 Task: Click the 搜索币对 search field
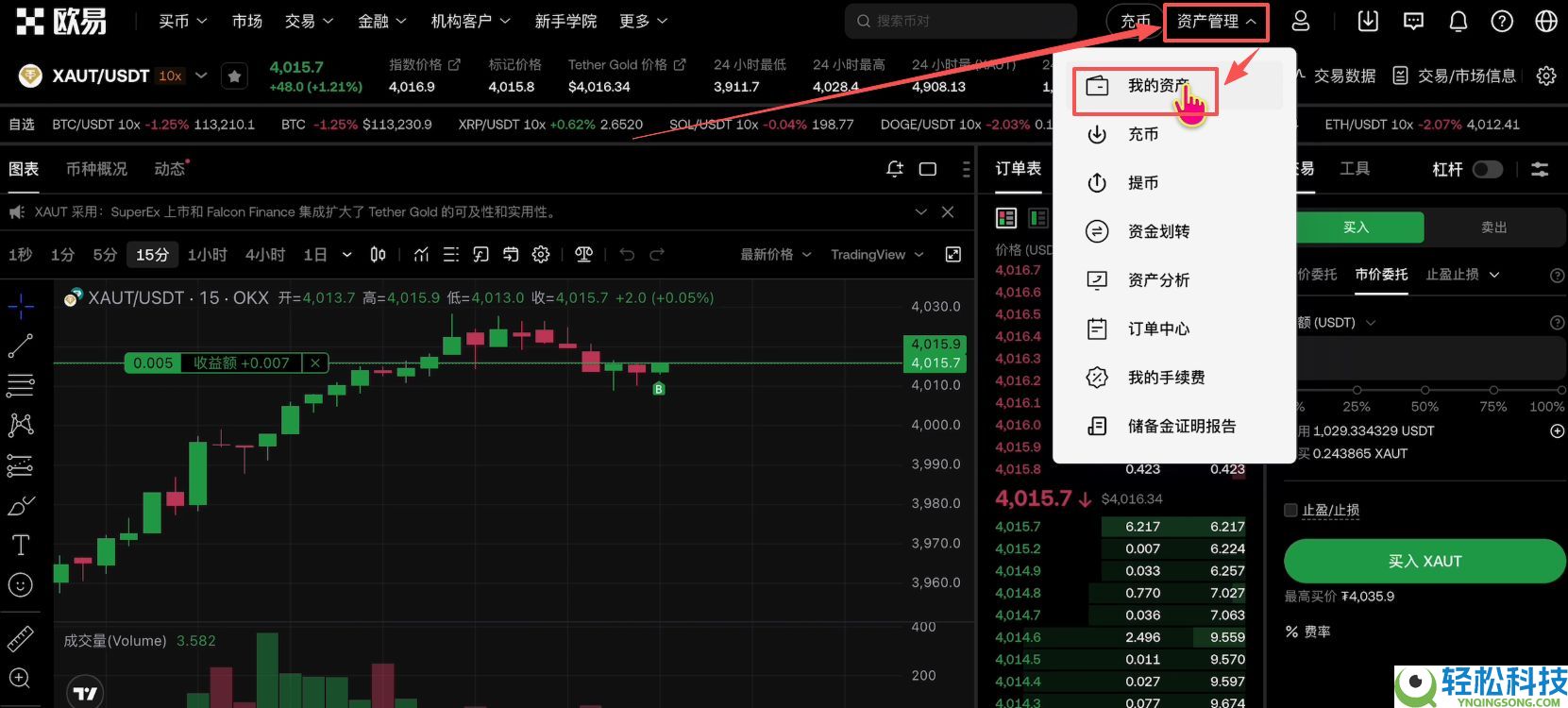961,21
